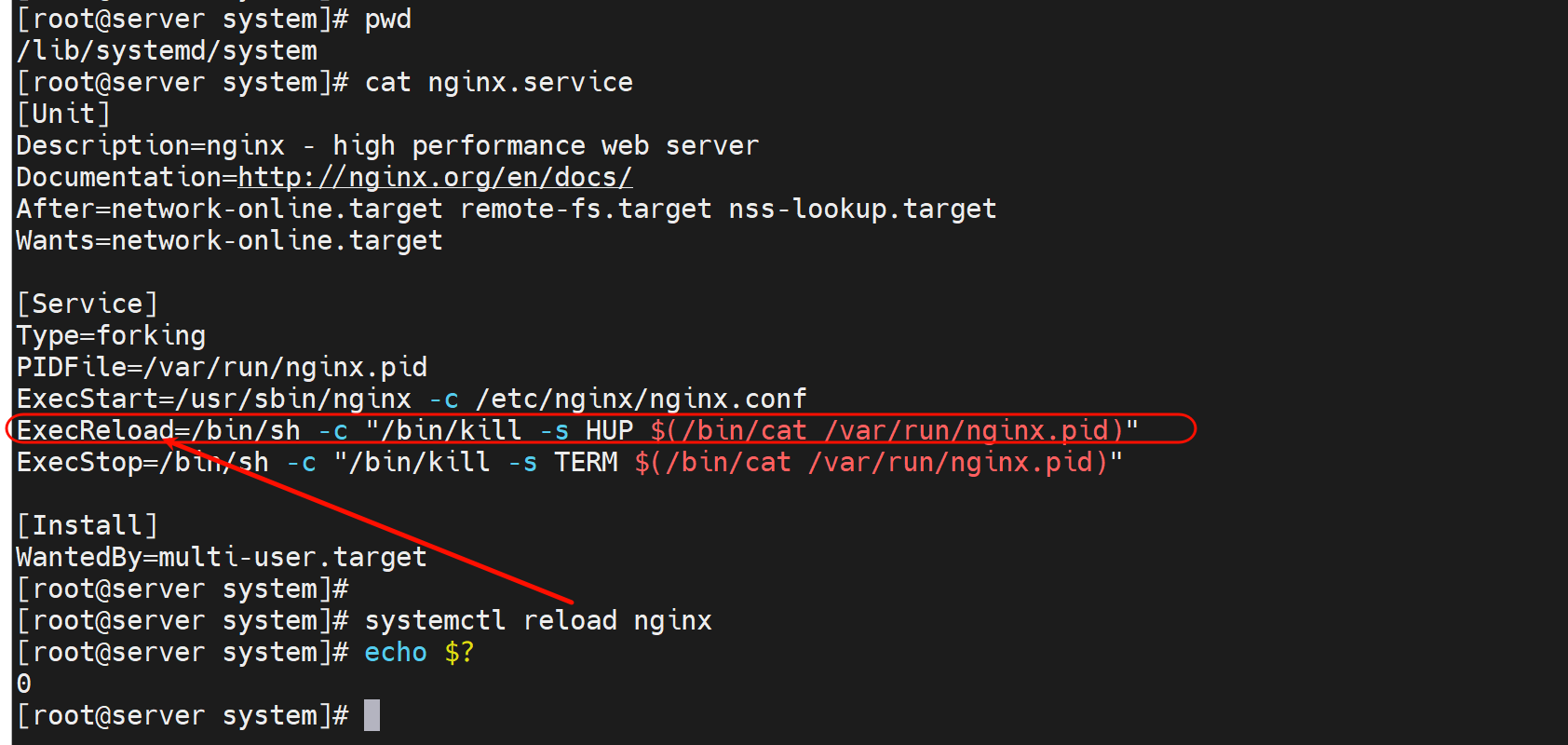Click the 0 exit code output
The width and height of the screenshot is (1568, 745).
[24, 684]
